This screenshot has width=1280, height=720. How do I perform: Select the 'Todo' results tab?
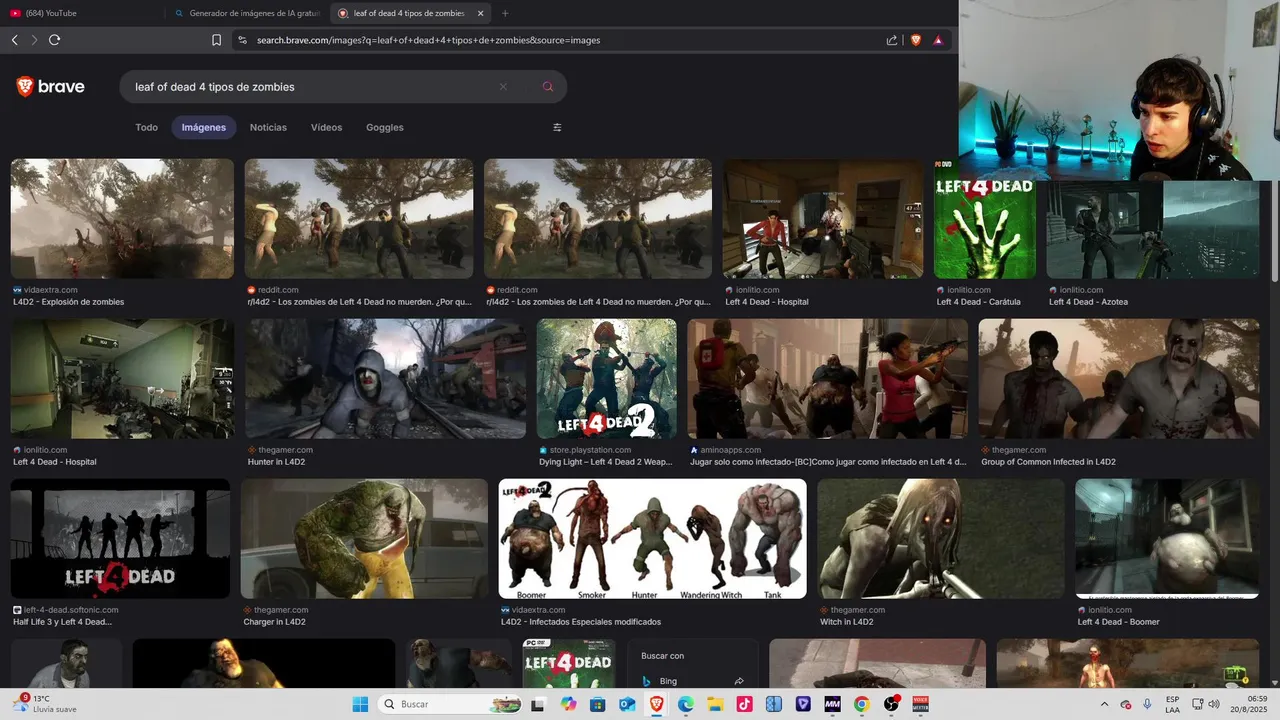click(147, 127)
